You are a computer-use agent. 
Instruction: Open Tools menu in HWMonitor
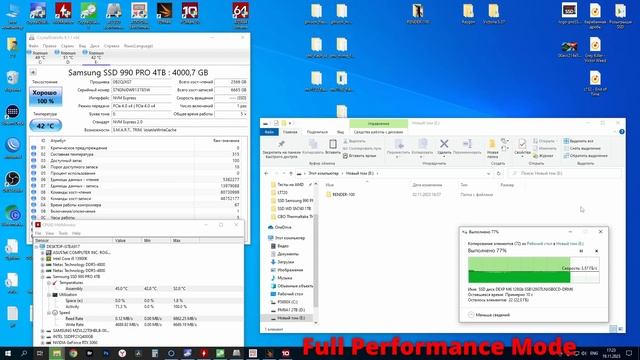(x=63, y=233)
